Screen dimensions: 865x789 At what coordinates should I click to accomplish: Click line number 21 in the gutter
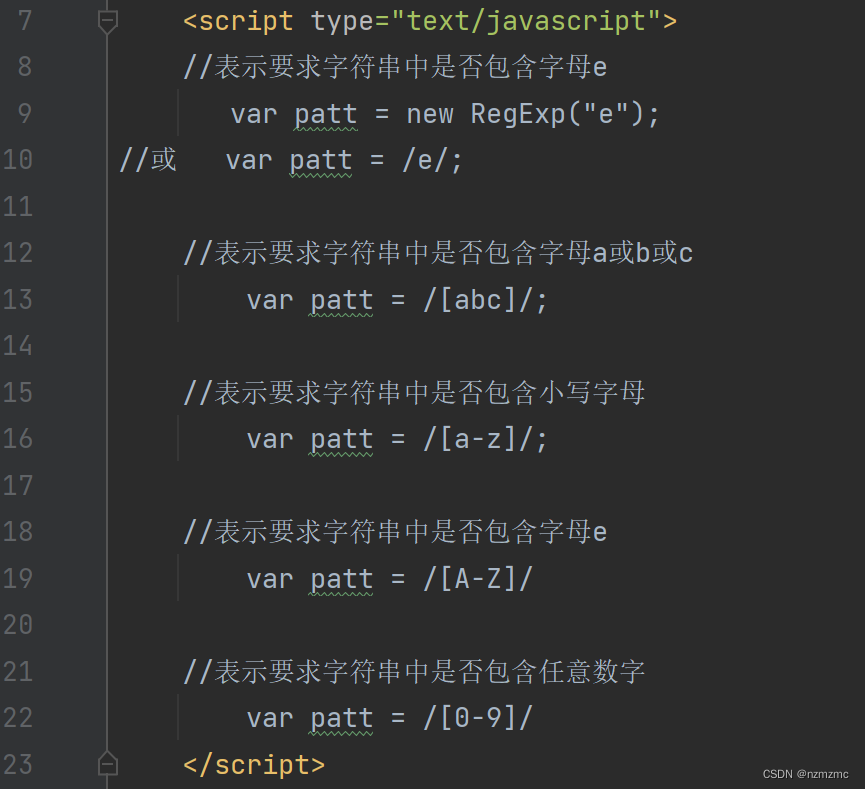point(18,672)
